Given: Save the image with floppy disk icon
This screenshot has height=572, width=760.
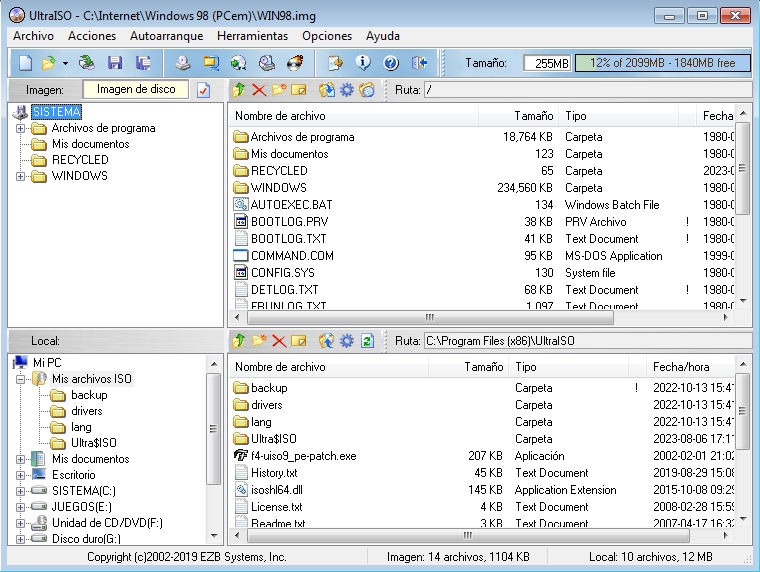Looking at the screenshot, I should (115, 63).
